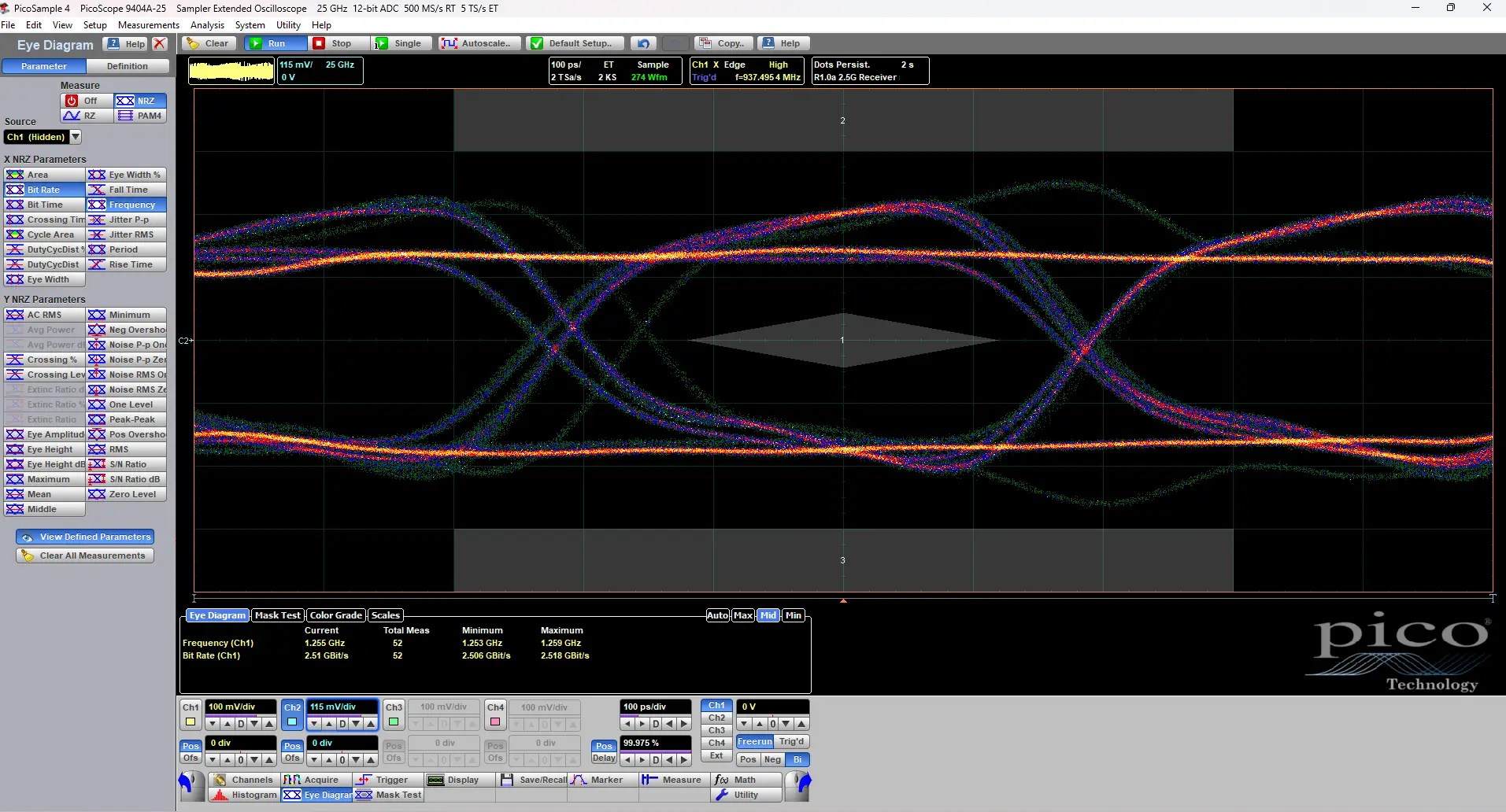
Task: Choose the Peak-Peak measurement
Action: [x=127, y=419]
